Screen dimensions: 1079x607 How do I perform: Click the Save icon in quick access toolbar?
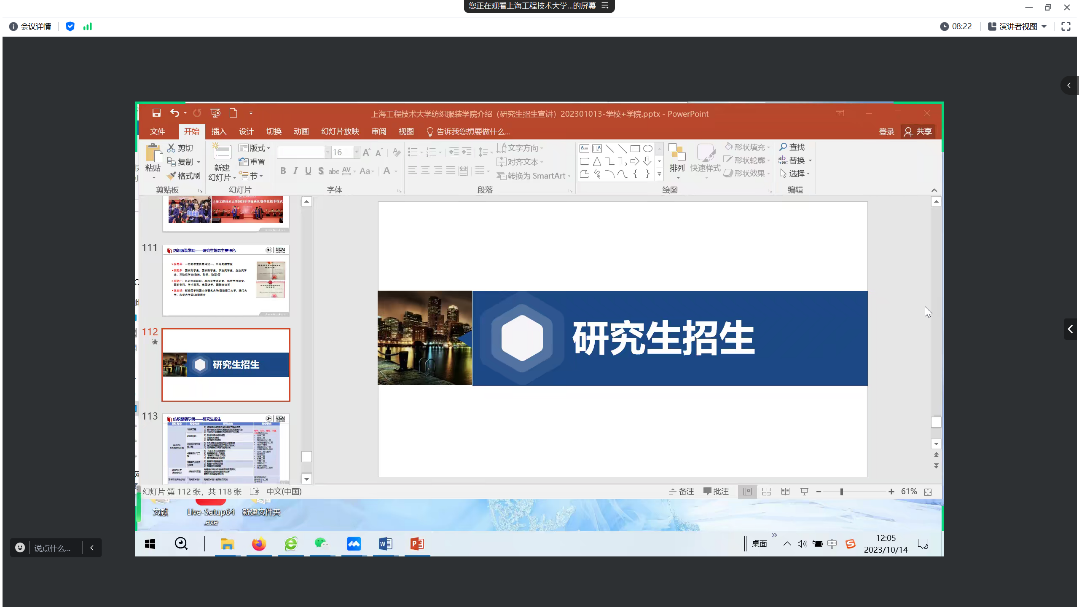coord(156,113)
